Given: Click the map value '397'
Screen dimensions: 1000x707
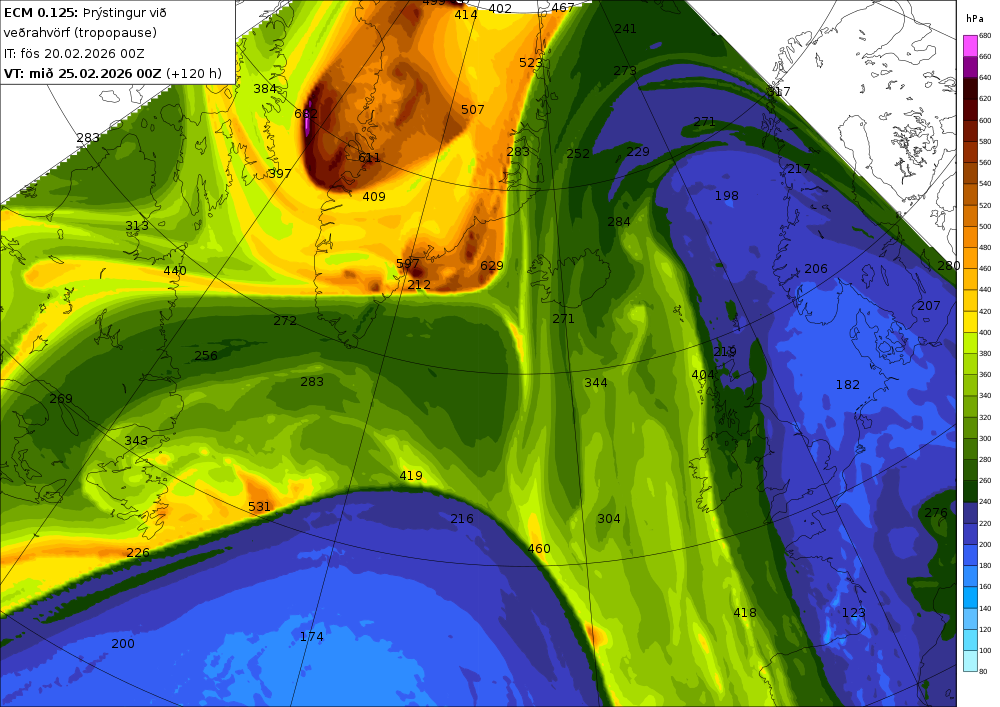Looking at the screenshot, I should tap(280, 173).
